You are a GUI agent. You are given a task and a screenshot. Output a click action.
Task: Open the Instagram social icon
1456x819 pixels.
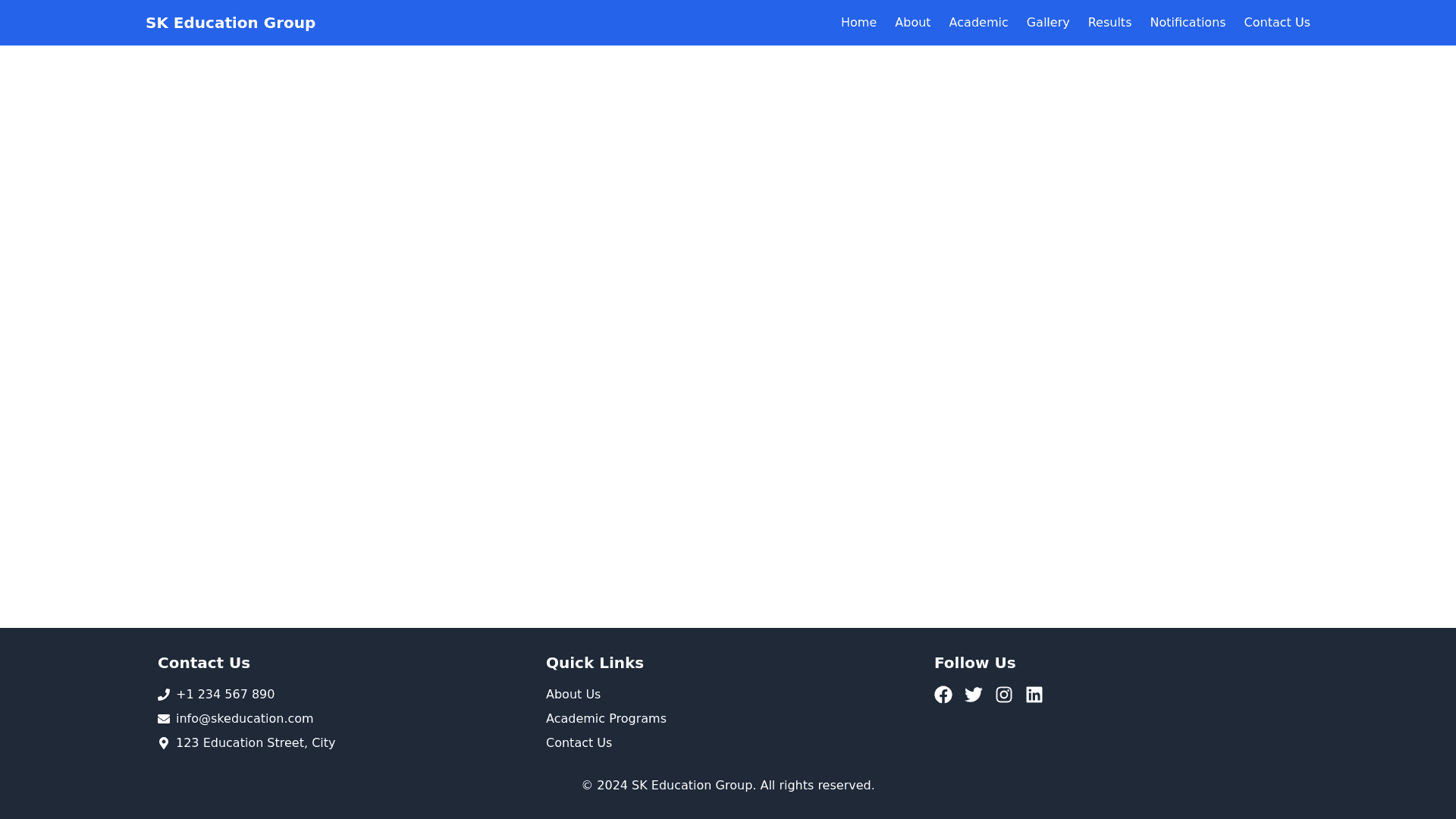tap(1003, 695)
